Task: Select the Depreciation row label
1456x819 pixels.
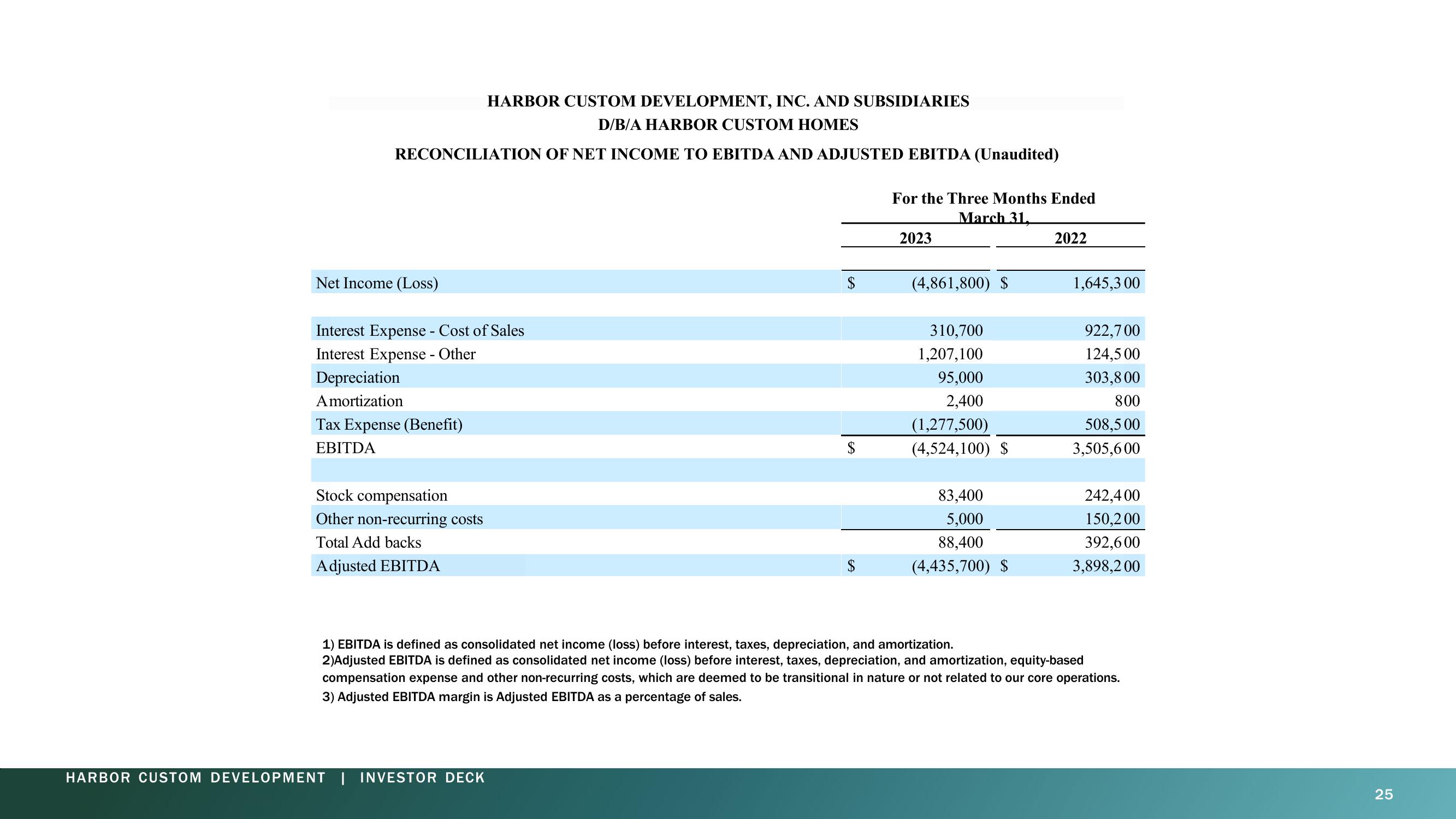Action: (357, 377)
